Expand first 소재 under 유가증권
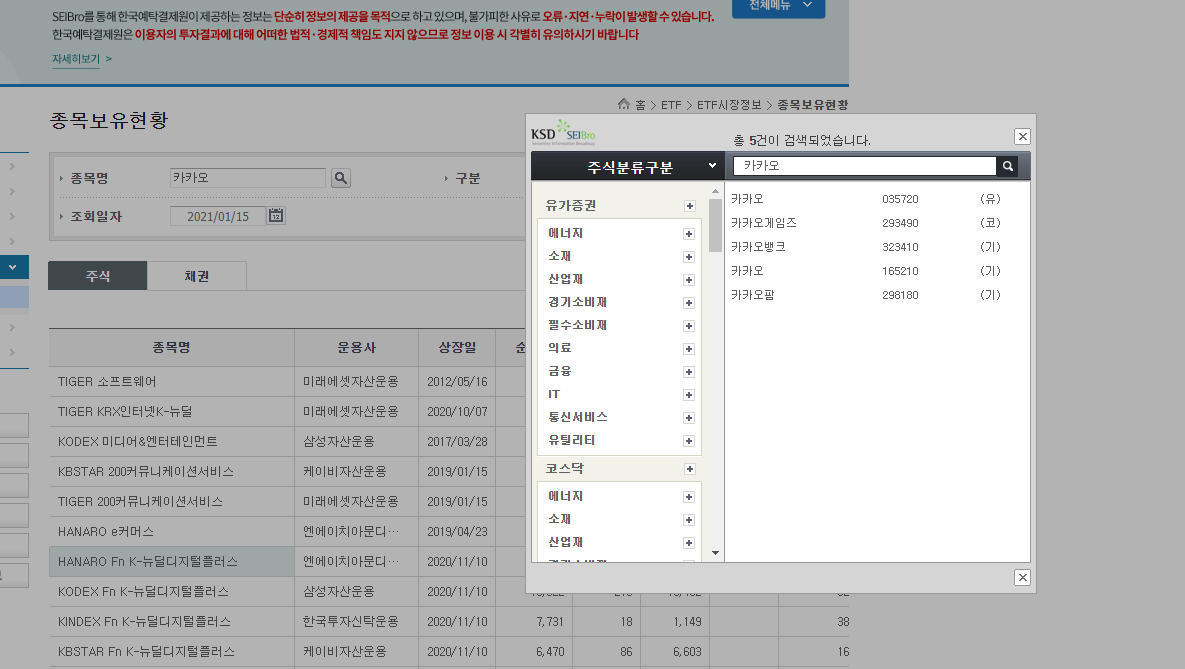The width and height of the screenshot is (1185, 669). point(688,257)
